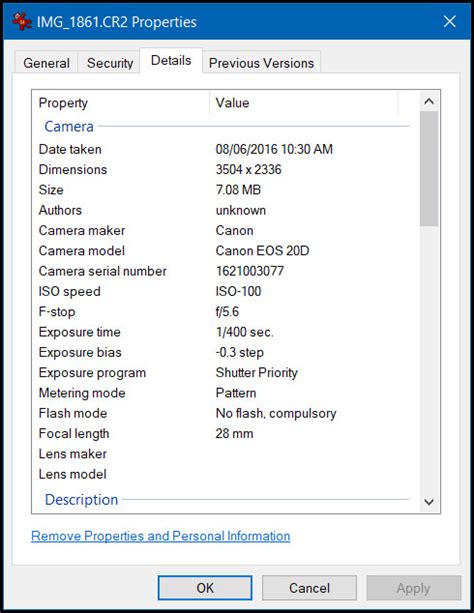Screen dimensions: 474x613
Task: Select the Lens maker property label
Action: 73,454
